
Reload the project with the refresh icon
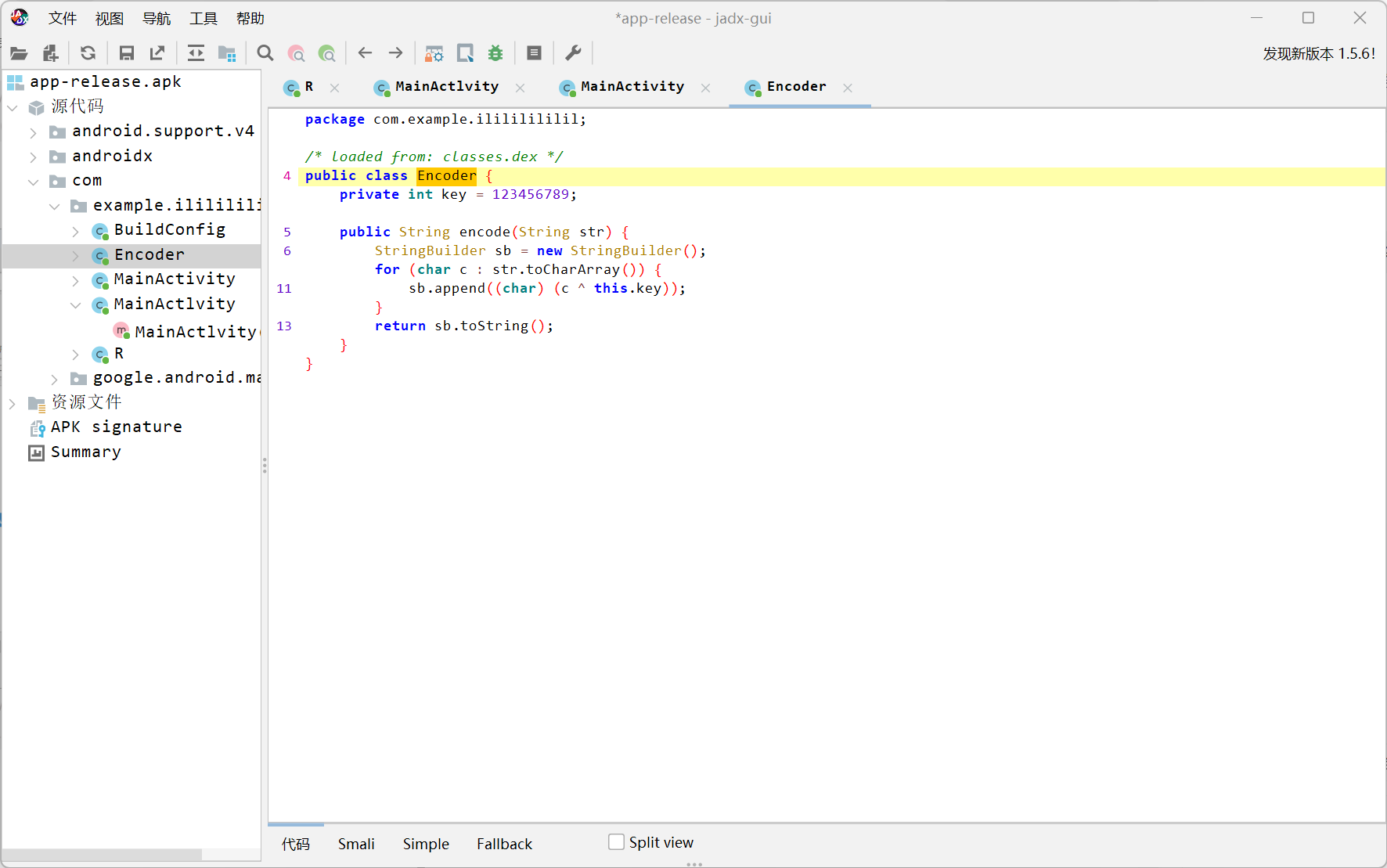tap(88, 53)
